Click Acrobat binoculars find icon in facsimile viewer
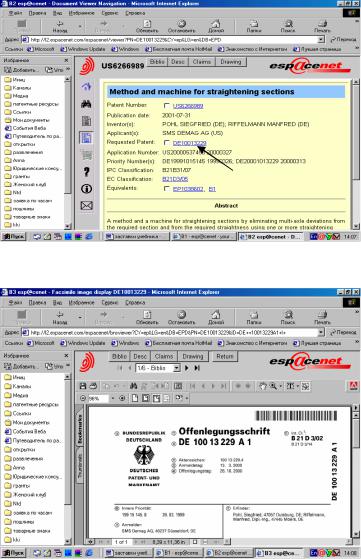 [x=134, y=386]
